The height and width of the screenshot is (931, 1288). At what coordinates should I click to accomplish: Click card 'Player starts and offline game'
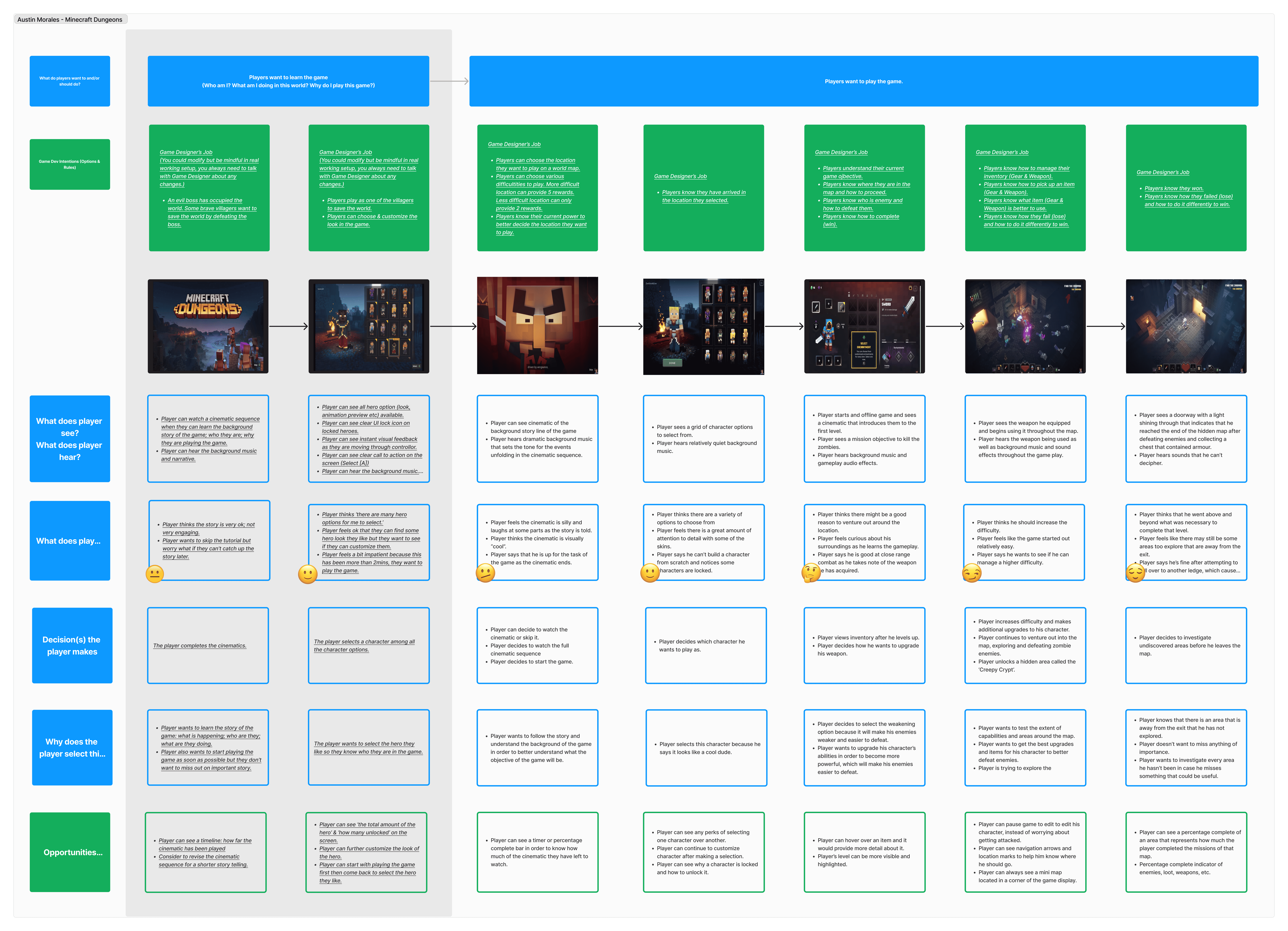tap(864, 439)
